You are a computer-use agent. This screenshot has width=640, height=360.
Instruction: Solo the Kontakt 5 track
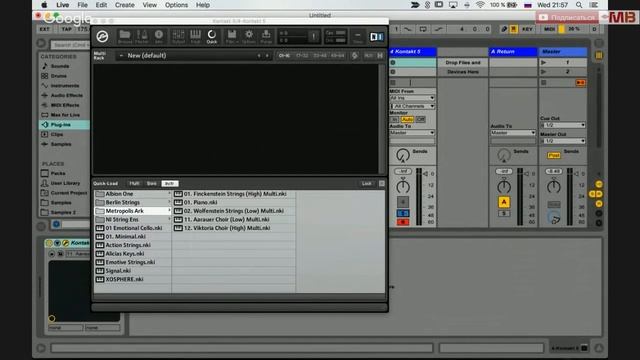coord(403,213)
